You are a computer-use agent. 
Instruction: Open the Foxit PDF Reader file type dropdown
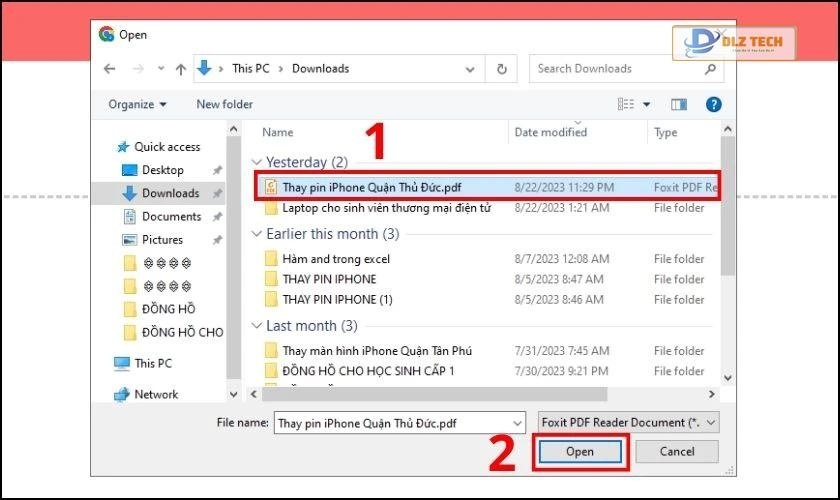point(627,423)
